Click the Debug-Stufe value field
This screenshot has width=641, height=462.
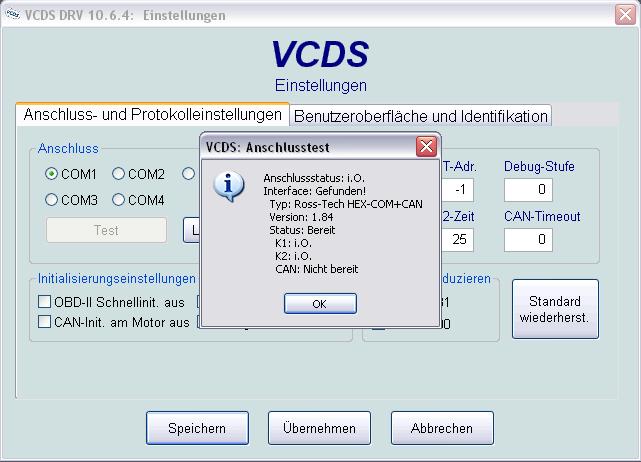528,190
